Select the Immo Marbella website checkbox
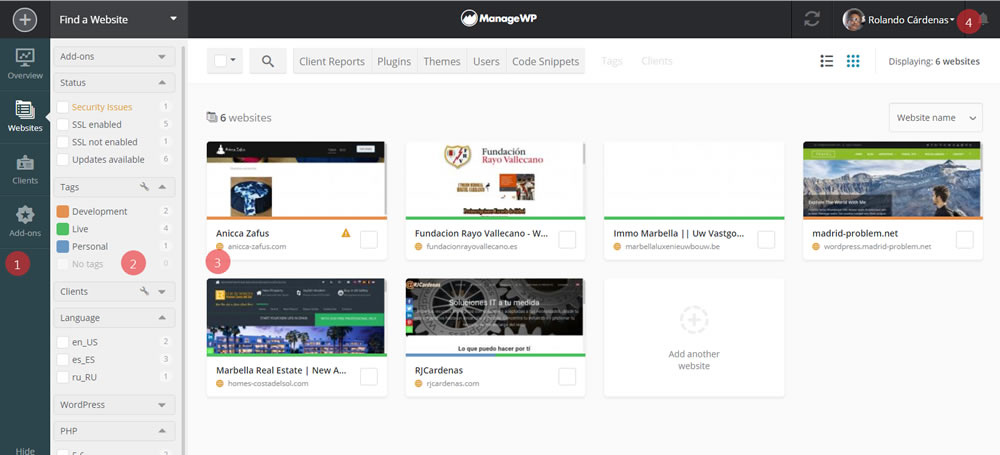The height and width of the screenshot is (455, 1000). (766, 240)
